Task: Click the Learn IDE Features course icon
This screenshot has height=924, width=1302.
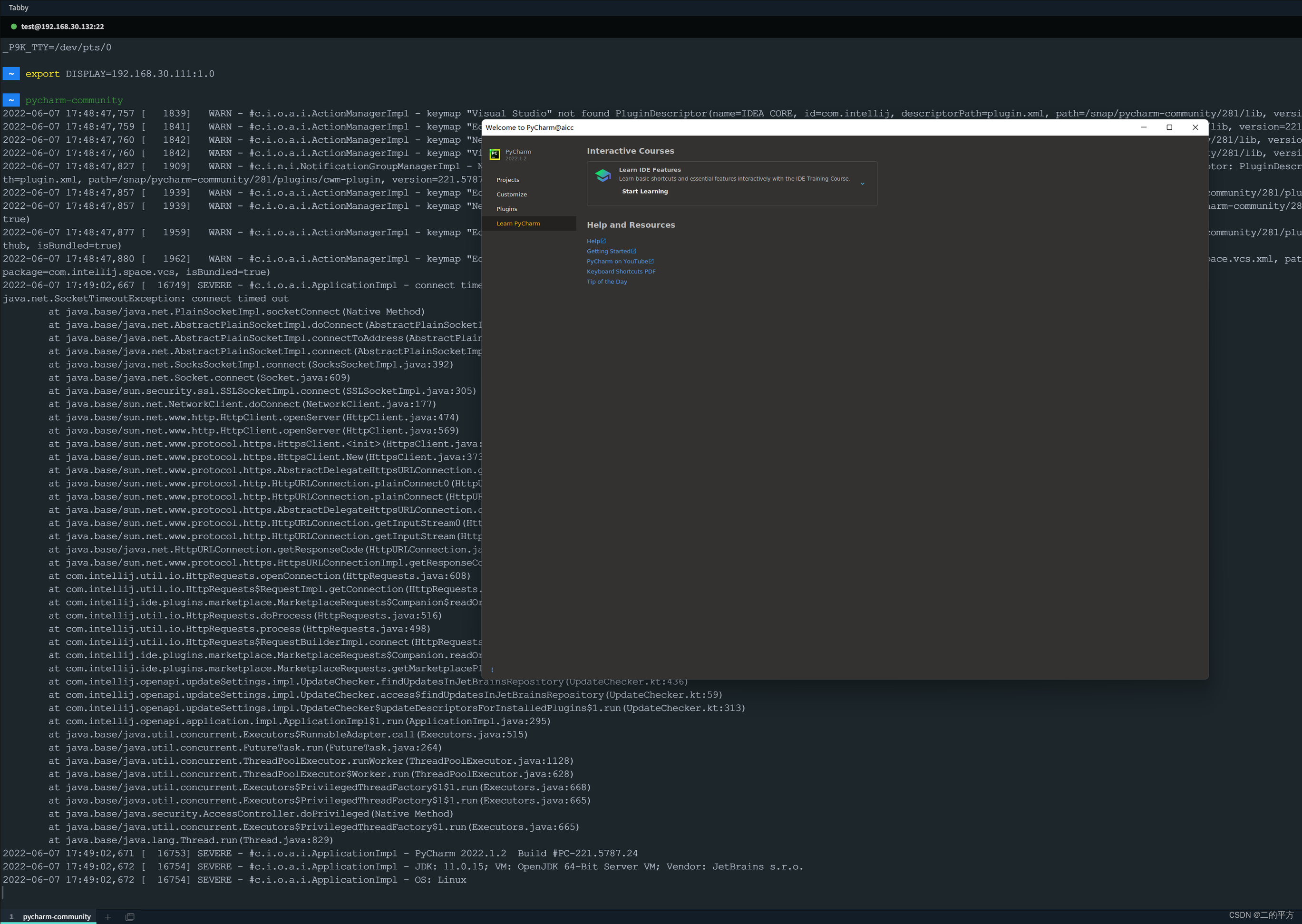Action: pos(603,175)
